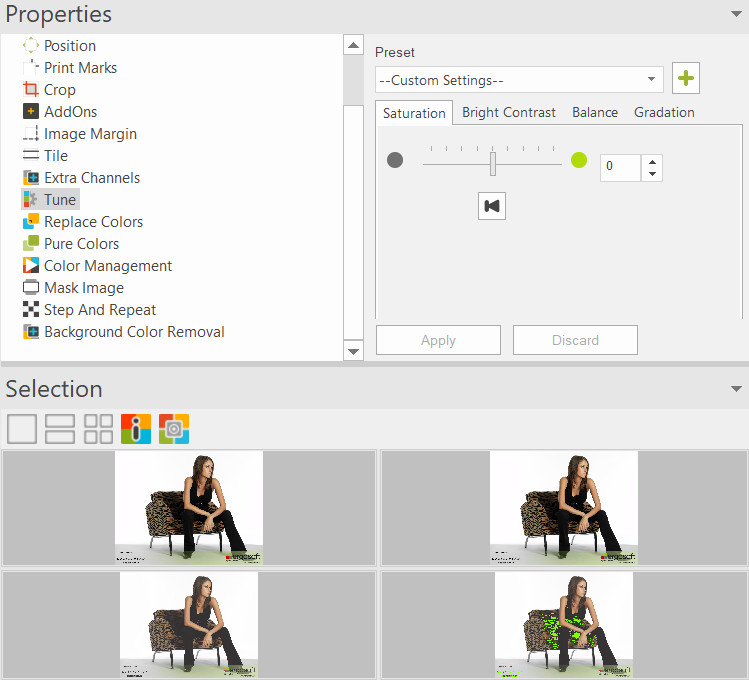Open the Balance tab

(x=595, y=112)
